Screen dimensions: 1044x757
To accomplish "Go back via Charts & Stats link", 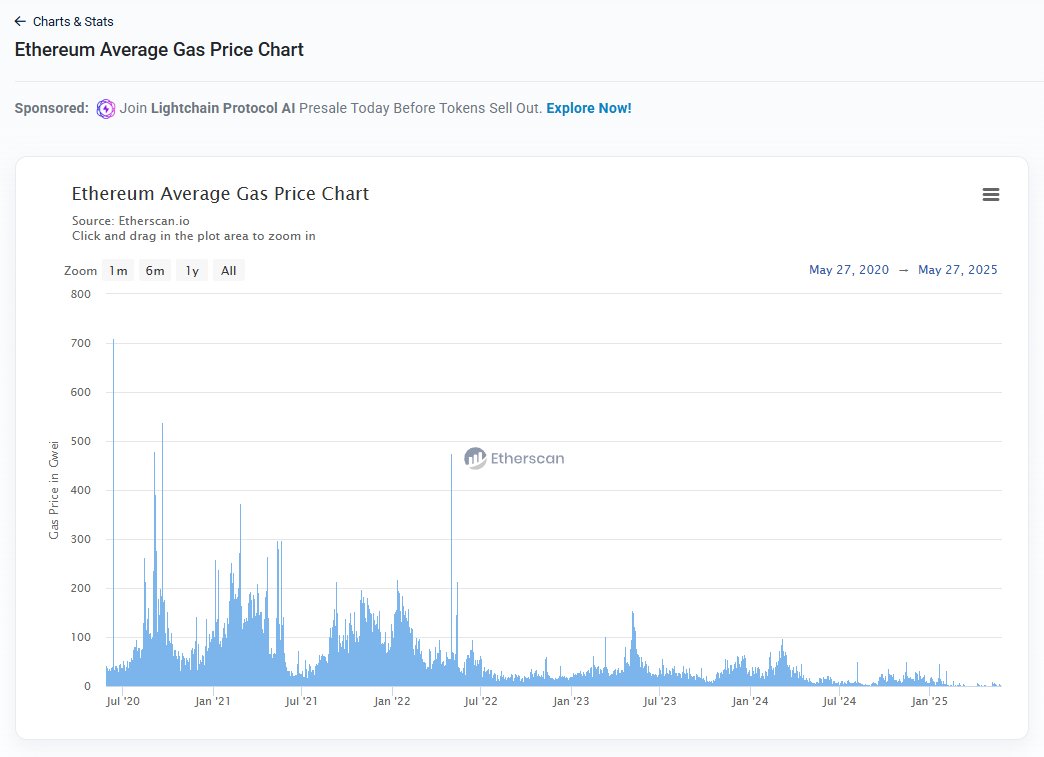I will click(x=73, y=21).
